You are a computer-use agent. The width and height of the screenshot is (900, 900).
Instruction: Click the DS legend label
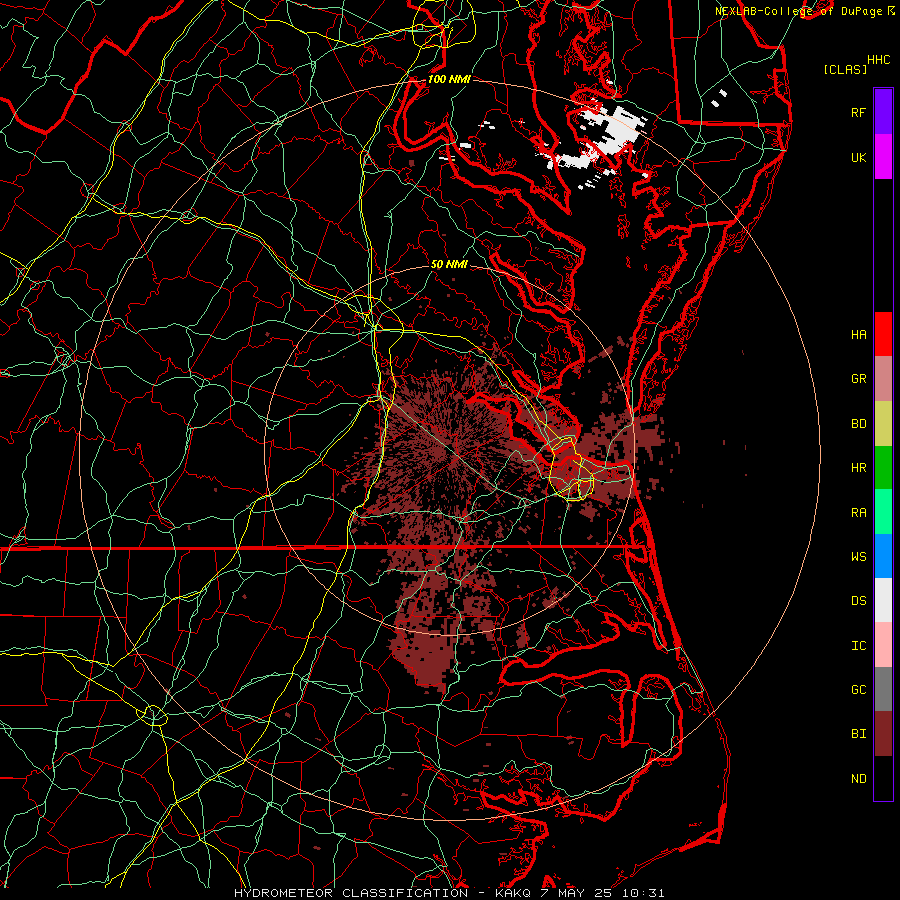858,601
